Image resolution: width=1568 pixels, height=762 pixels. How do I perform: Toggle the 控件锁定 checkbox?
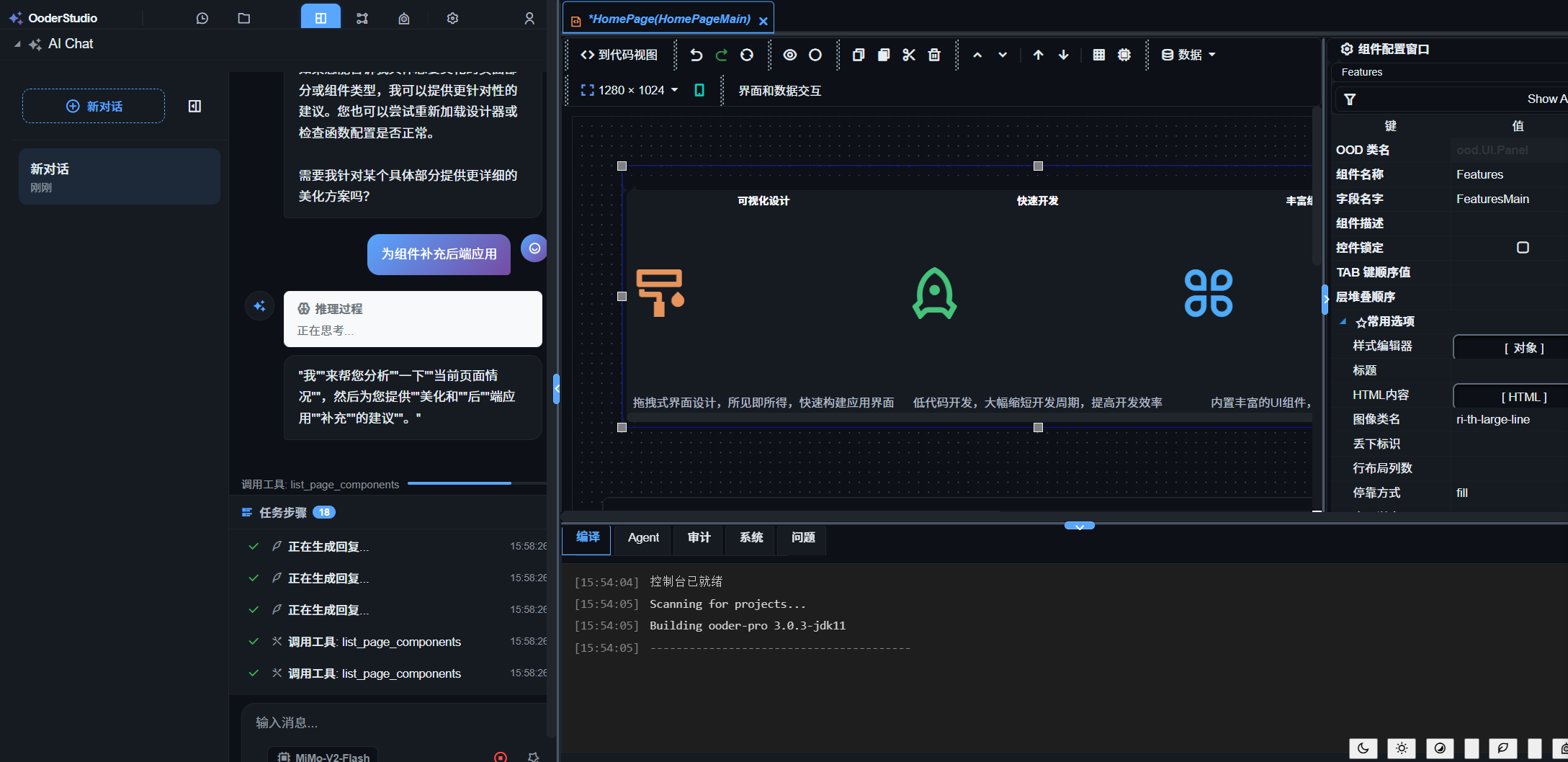point(1523,248)
